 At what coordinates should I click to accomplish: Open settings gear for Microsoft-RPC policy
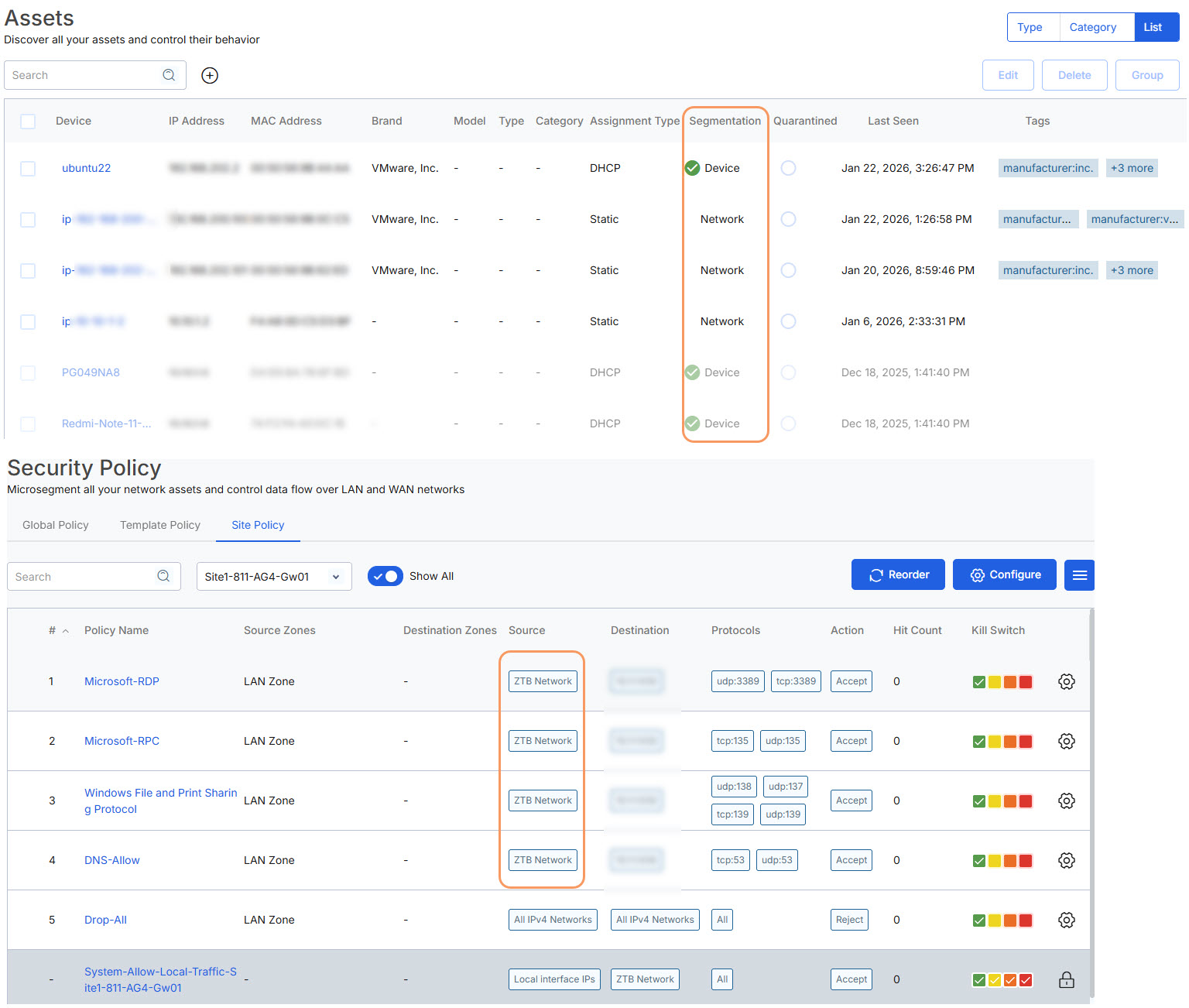1067,741
